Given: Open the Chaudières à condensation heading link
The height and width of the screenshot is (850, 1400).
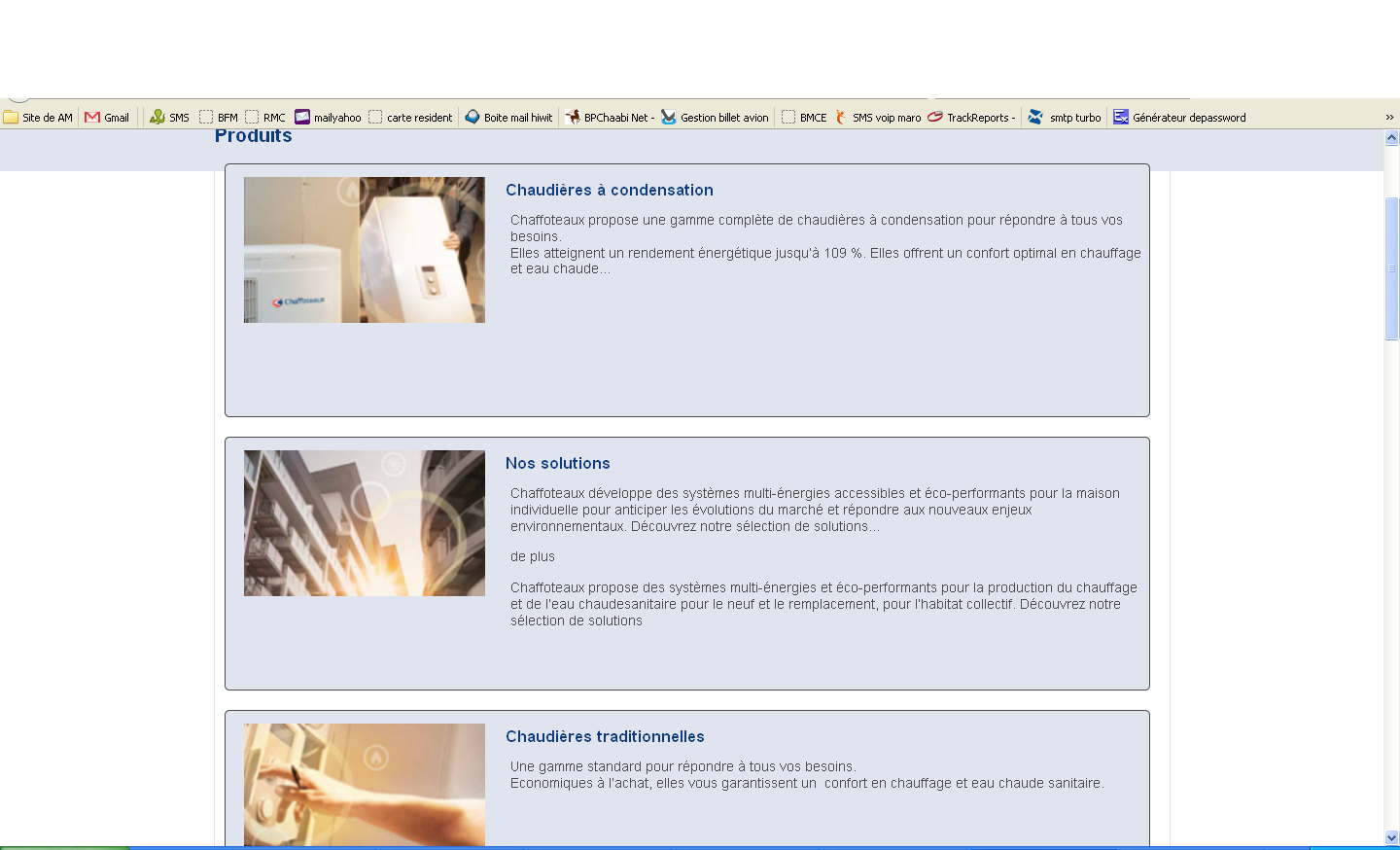Looking at the screenshot, I should pos(610,191).
